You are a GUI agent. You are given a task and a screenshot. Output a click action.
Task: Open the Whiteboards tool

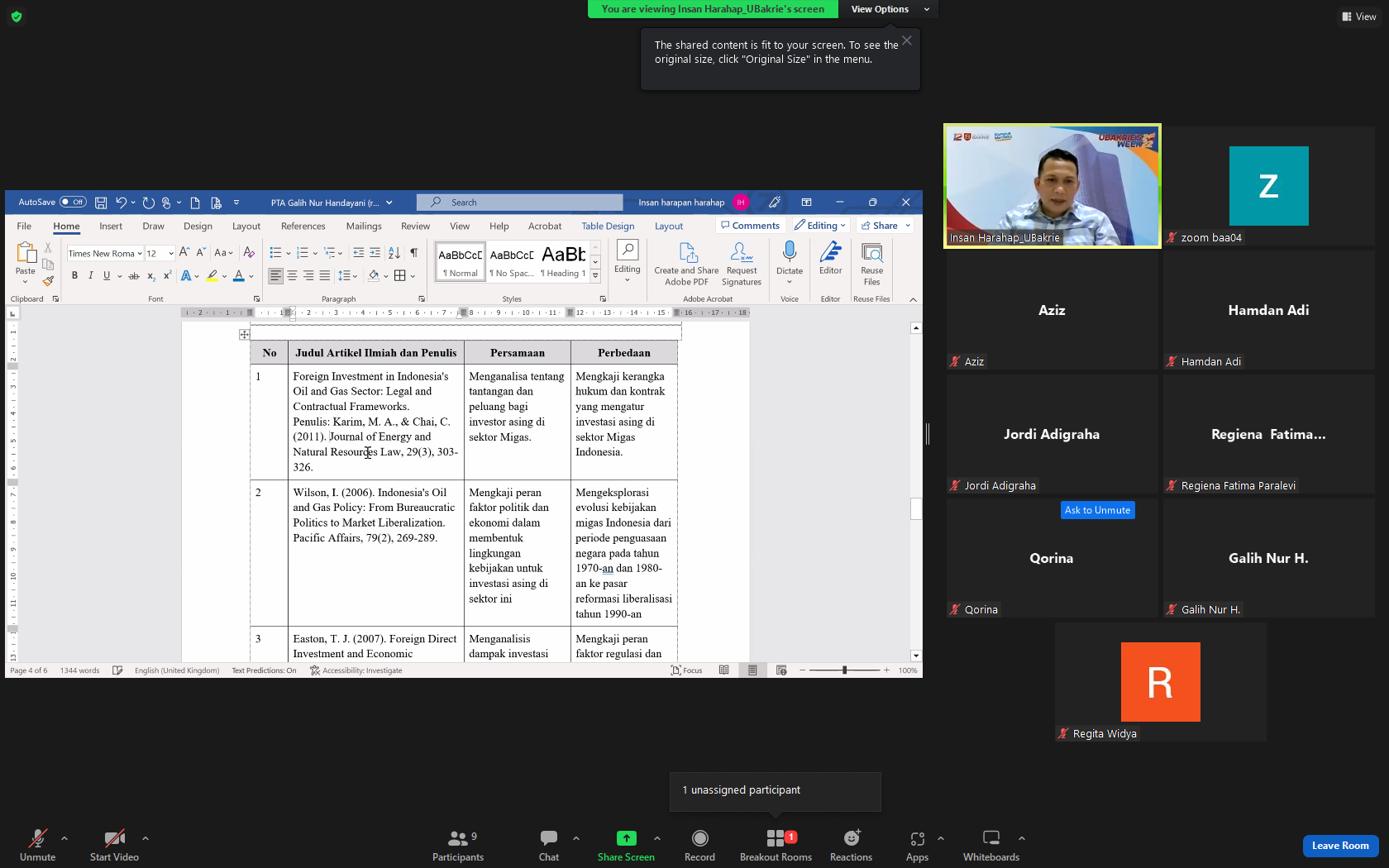coord(990,845)
